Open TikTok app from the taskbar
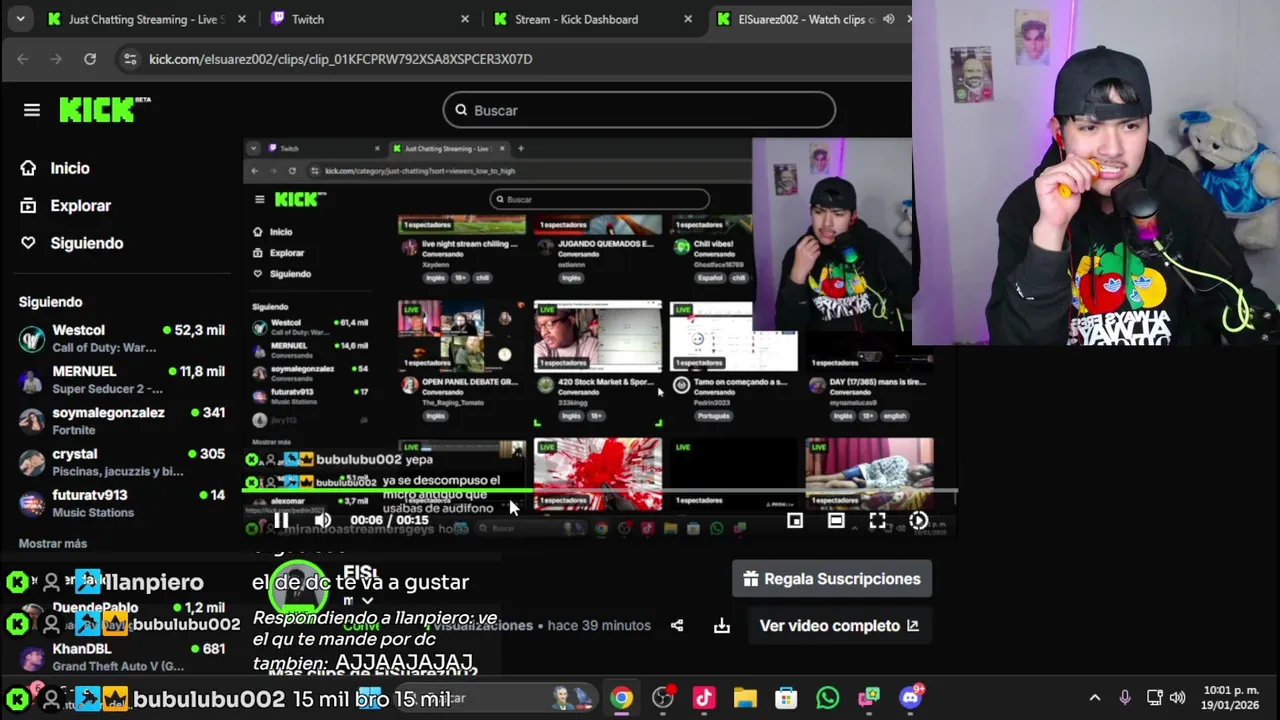1280x720 pixels. [x=704, y=698]
